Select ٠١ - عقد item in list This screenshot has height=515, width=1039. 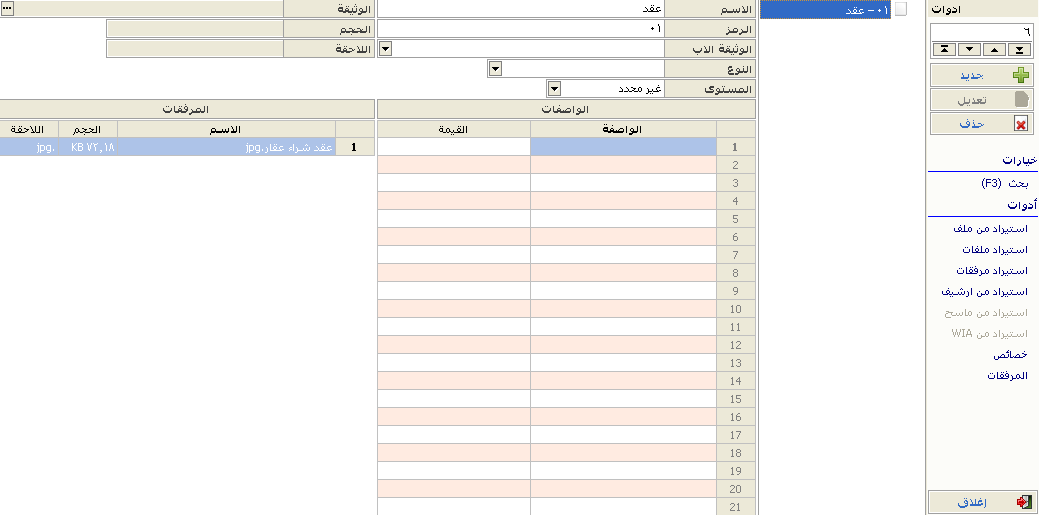[x=825, y=9]
